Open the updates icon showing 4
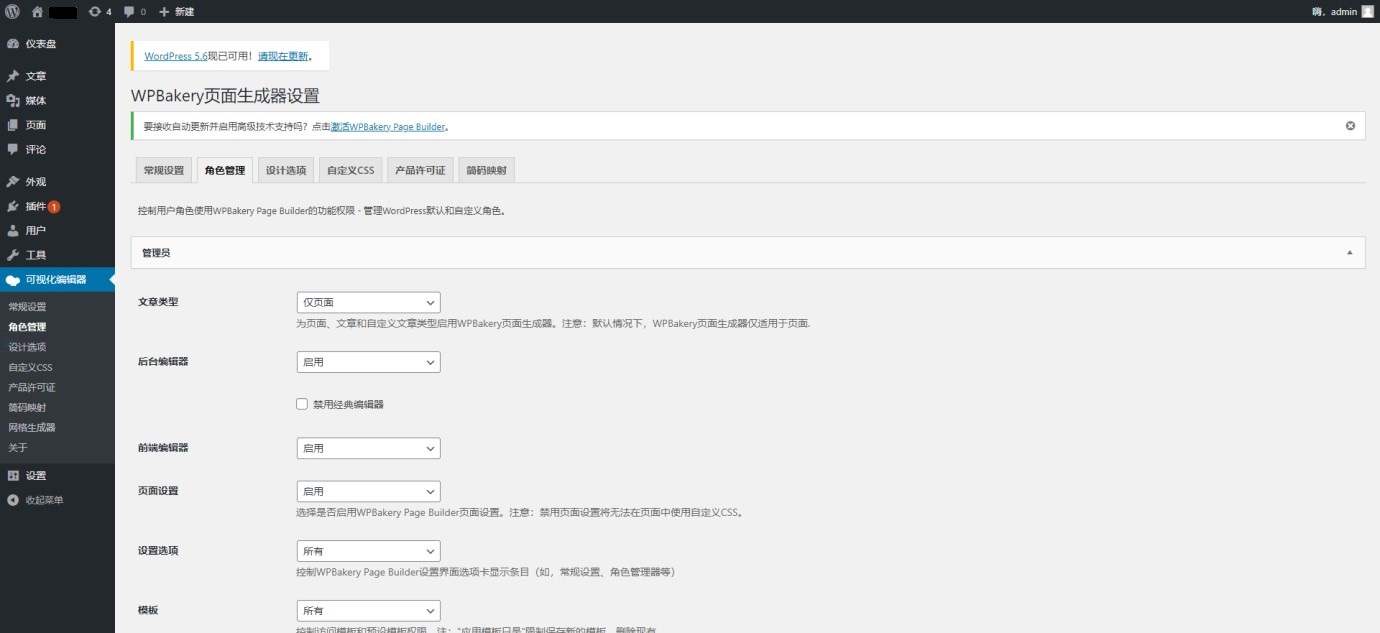This screenshot has height=633, width=1380. [99, 12]
